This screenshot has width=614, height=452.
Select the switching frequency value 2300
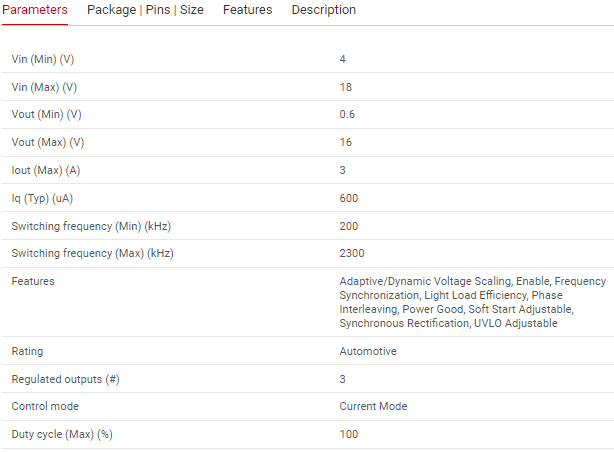352,253
